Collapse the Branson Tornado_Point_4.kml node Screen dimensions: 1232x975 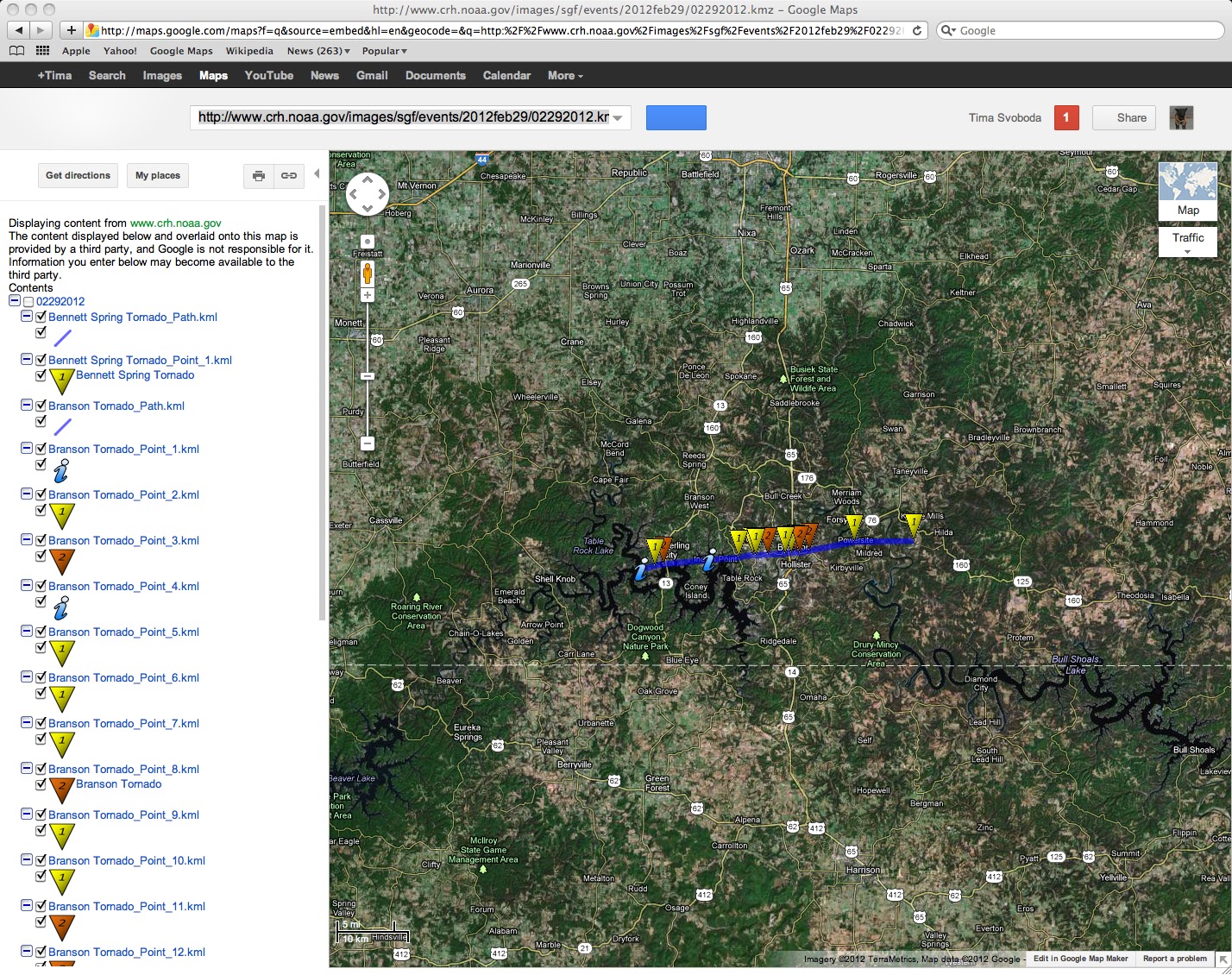[27, 586]
